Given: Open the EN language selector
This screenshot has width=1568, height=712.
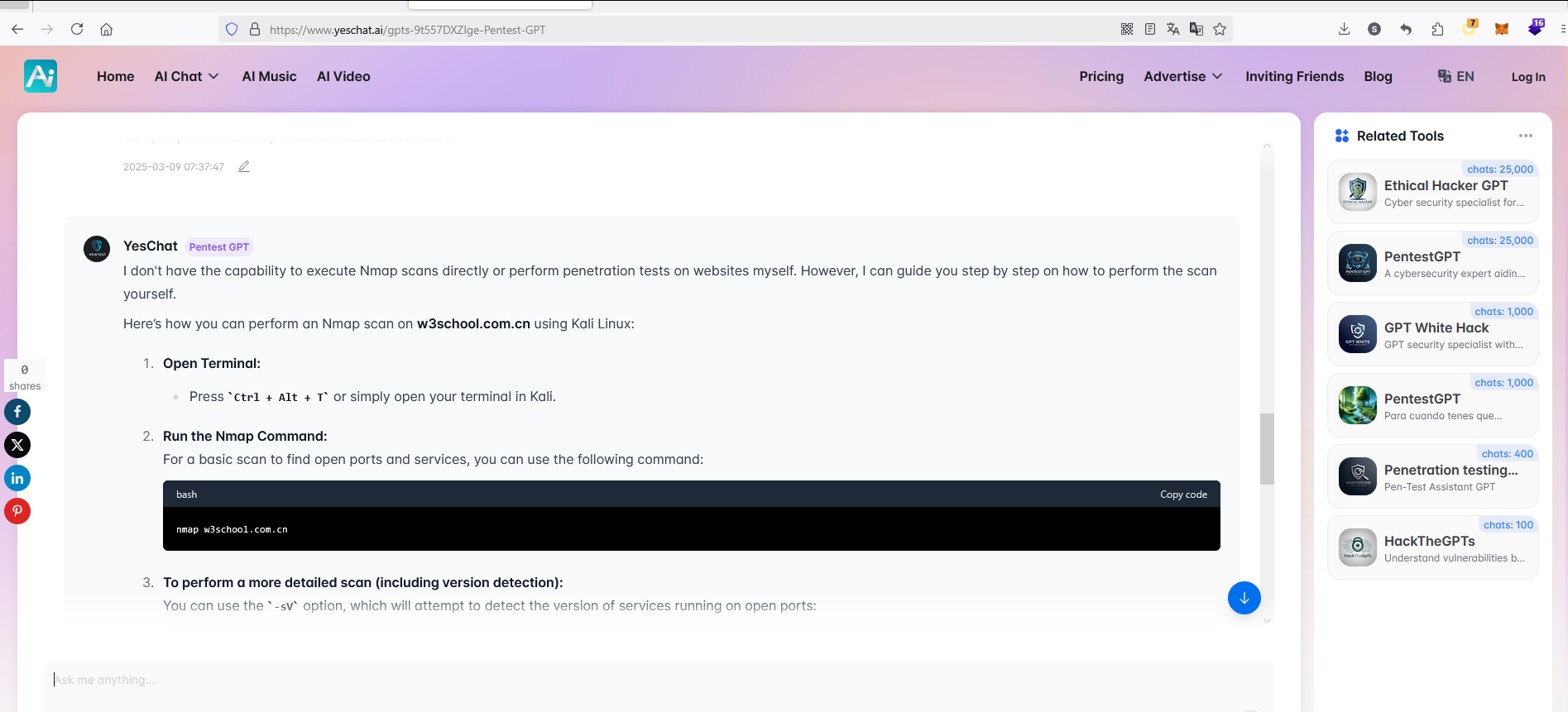Looking at the screenshot, I should [1455, 76].
